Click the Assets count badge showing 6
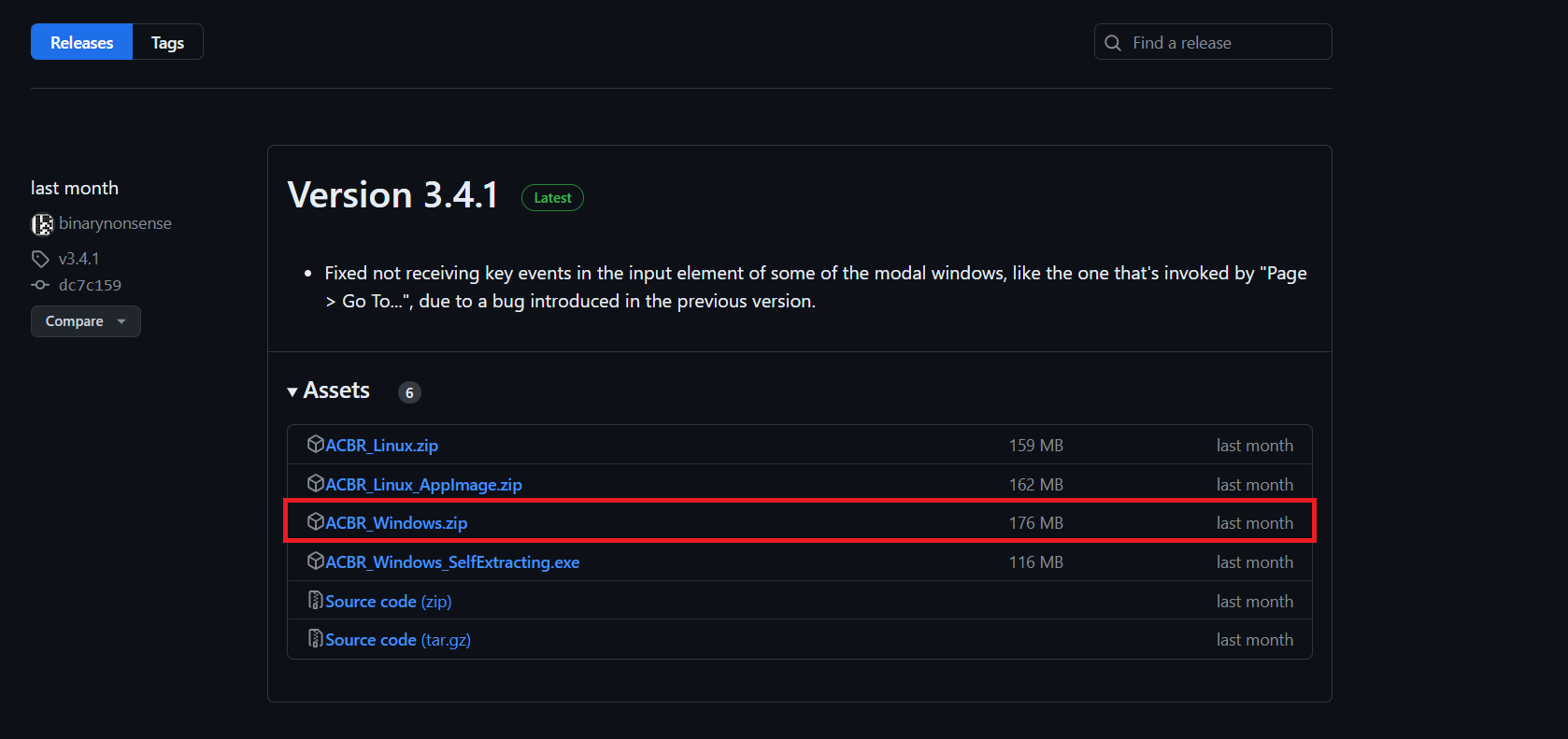1568x739 pixels. point(409,392)
